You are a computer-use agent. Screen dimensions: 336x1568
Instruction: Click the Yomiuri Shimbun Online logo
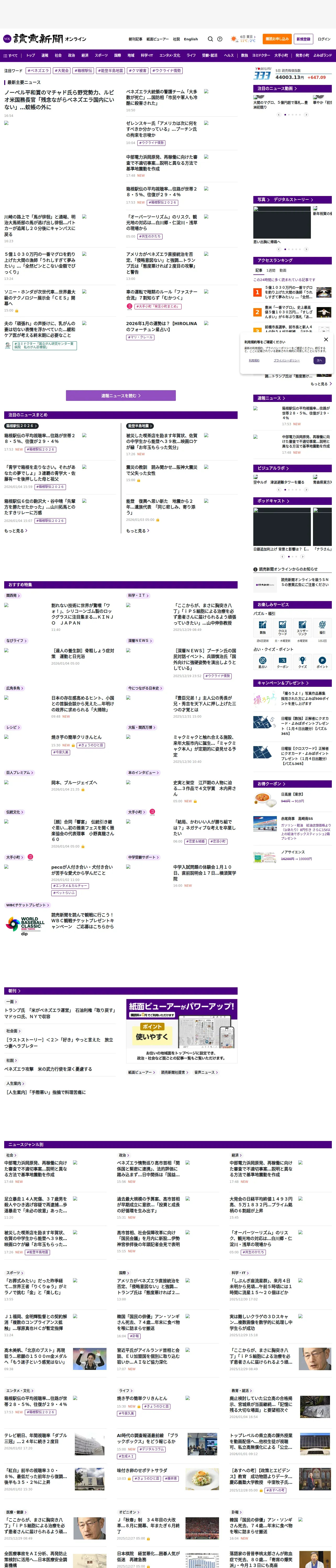(x=44, y=39)
